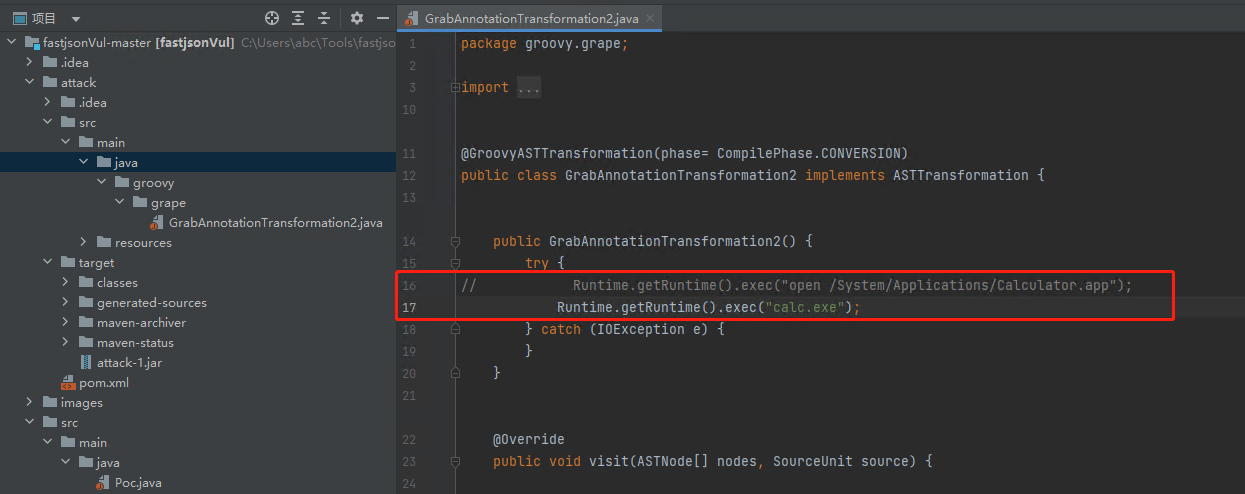The height and width of the screenshot is (494, 1245).
Task: Collapse the attack src folder
Action: 47,122
